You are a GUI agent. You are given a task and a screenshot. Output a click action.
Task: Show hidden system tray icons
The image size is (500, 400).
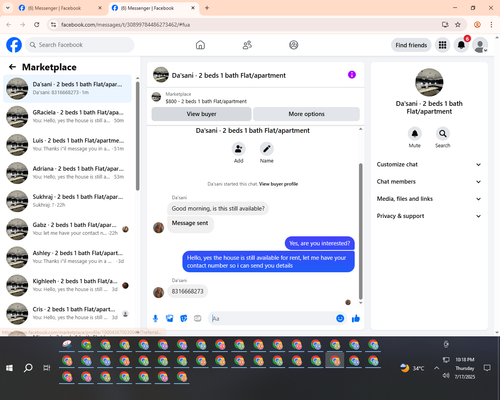pos(436,368)
